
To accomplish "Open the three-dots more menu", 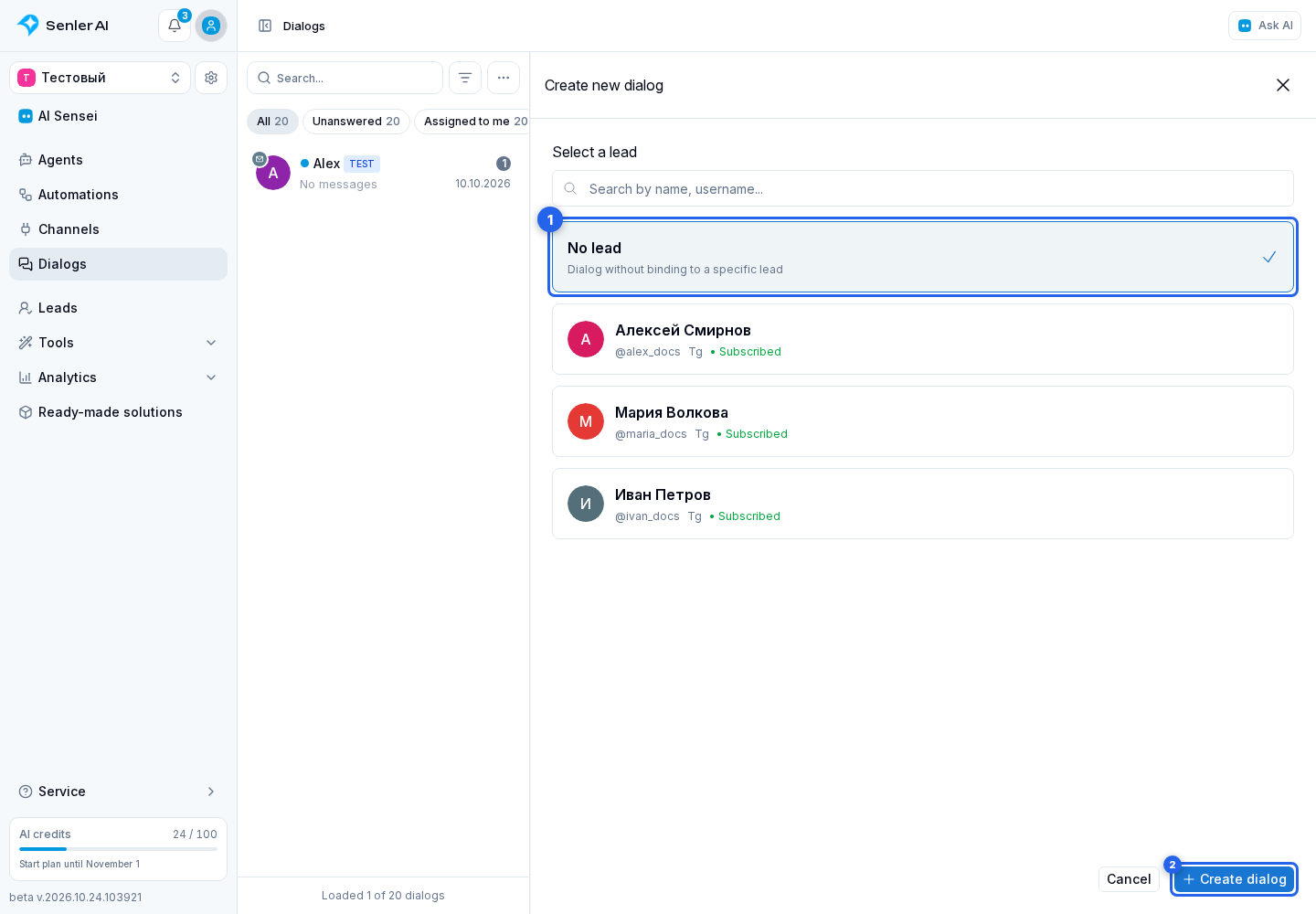I will [504, 78].
